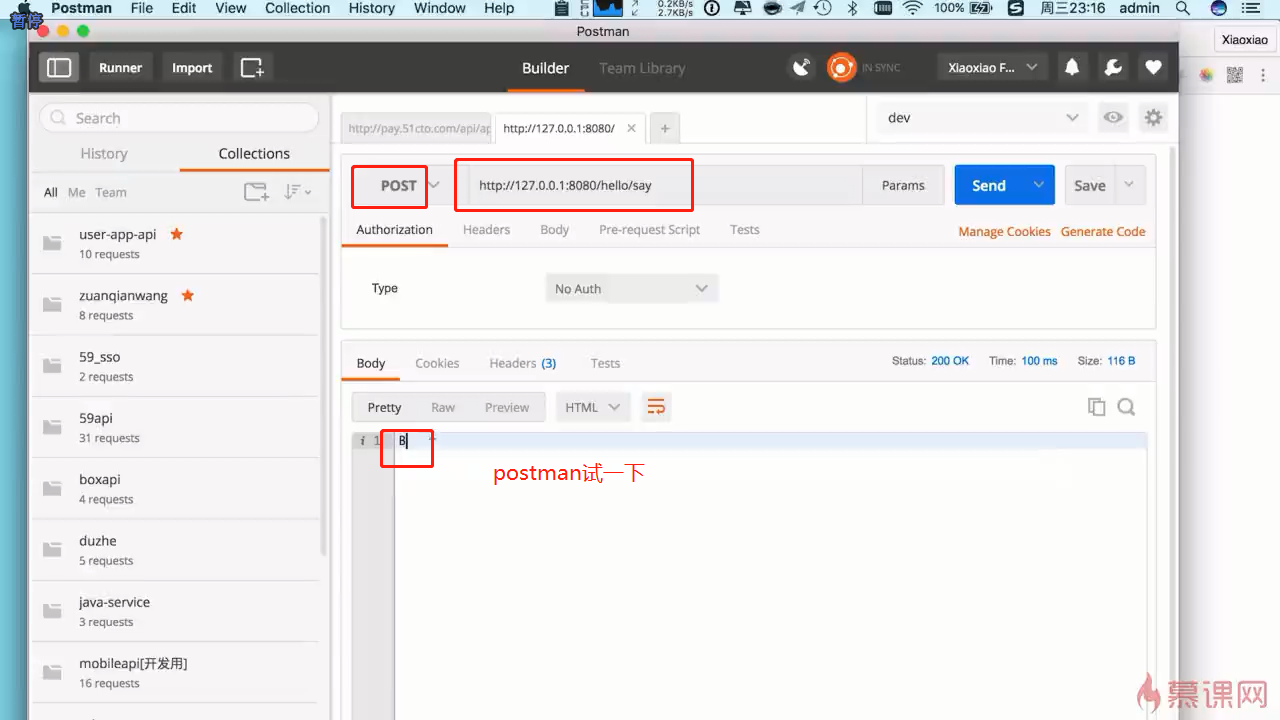Open manage environments gear icon
1280x720 pixels.
(1153, 117)
